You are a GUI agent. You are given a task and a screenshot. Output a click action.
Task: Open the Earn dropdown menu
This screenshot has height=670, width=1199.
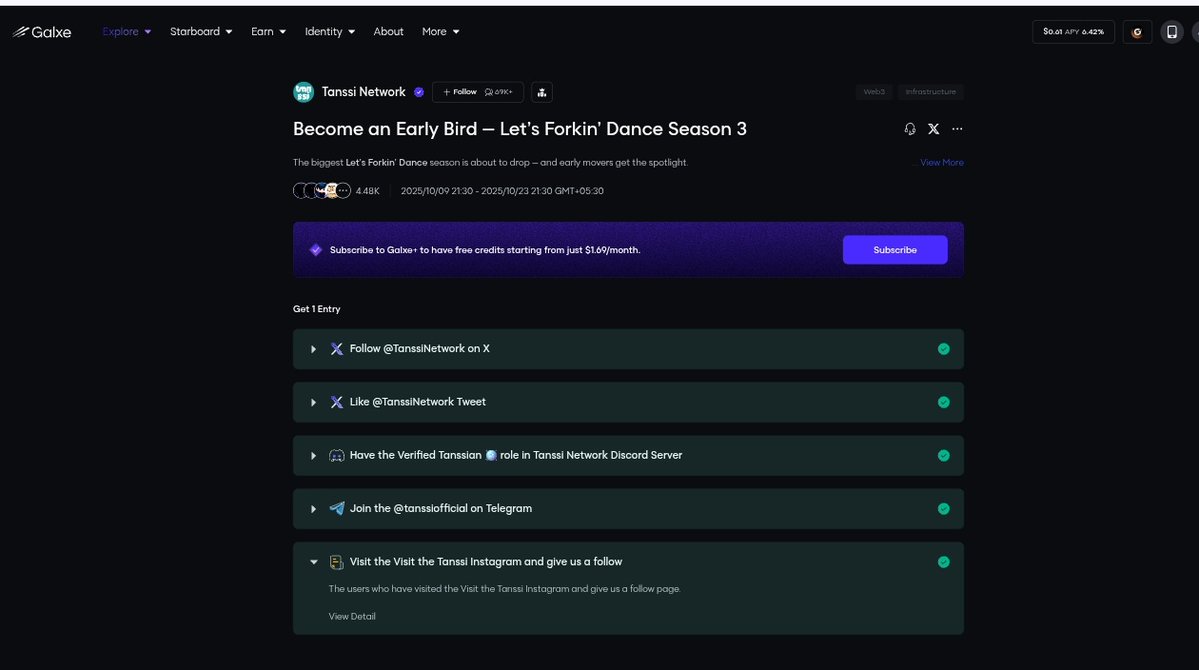(x=268, y=31)
